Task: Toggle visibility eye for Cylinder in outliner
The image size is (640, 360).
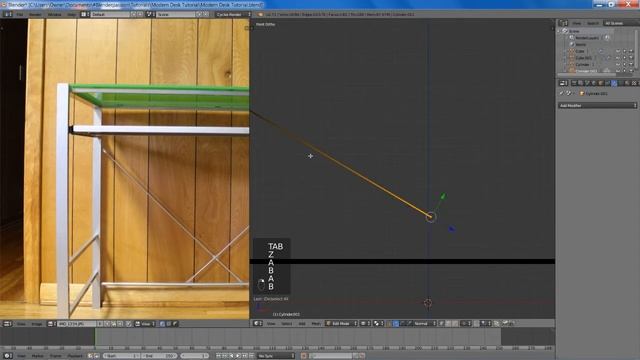Action: tap(618, 64)
